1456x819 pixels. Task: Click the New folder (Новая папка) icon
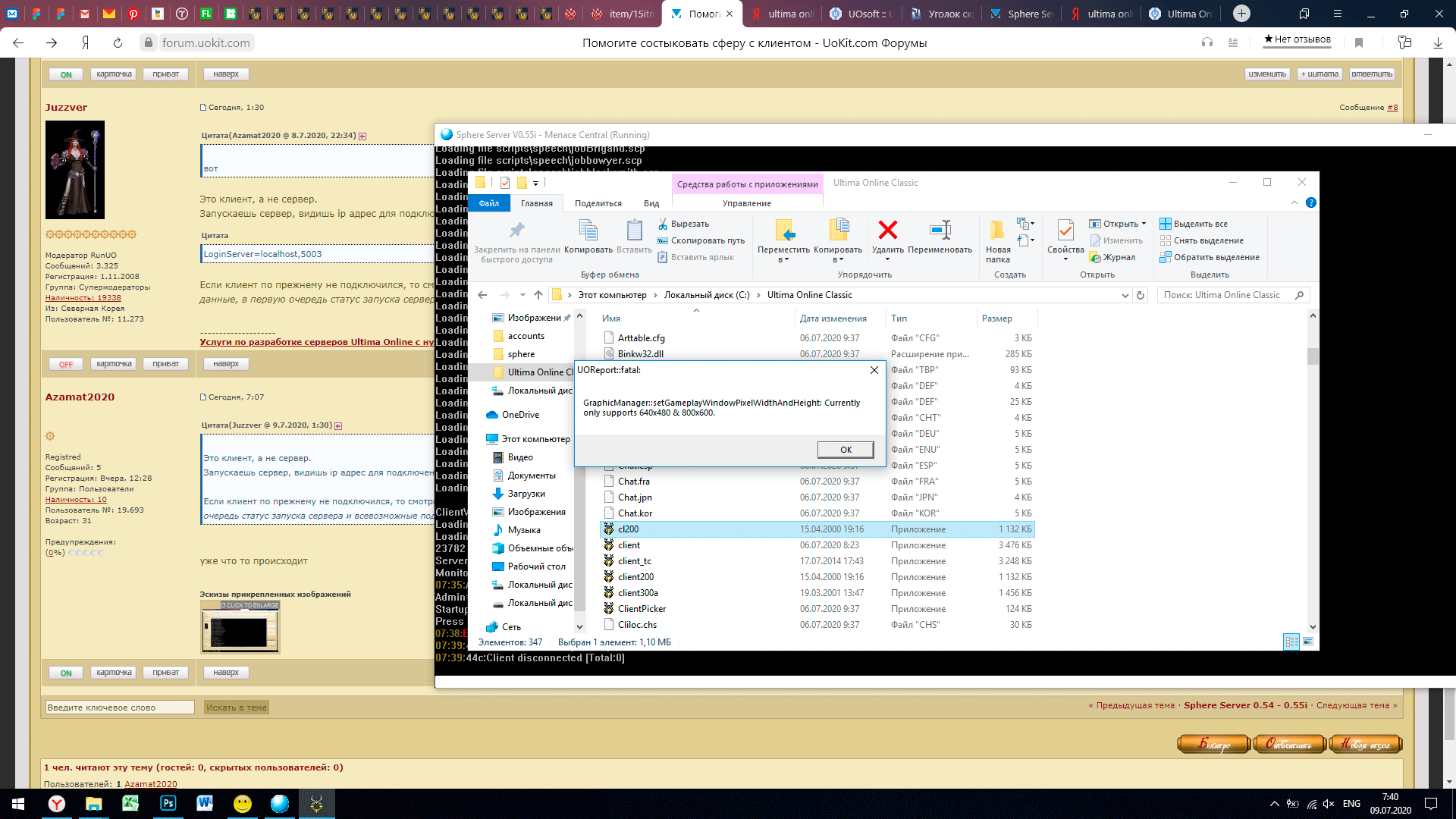[x=997, y=231]
